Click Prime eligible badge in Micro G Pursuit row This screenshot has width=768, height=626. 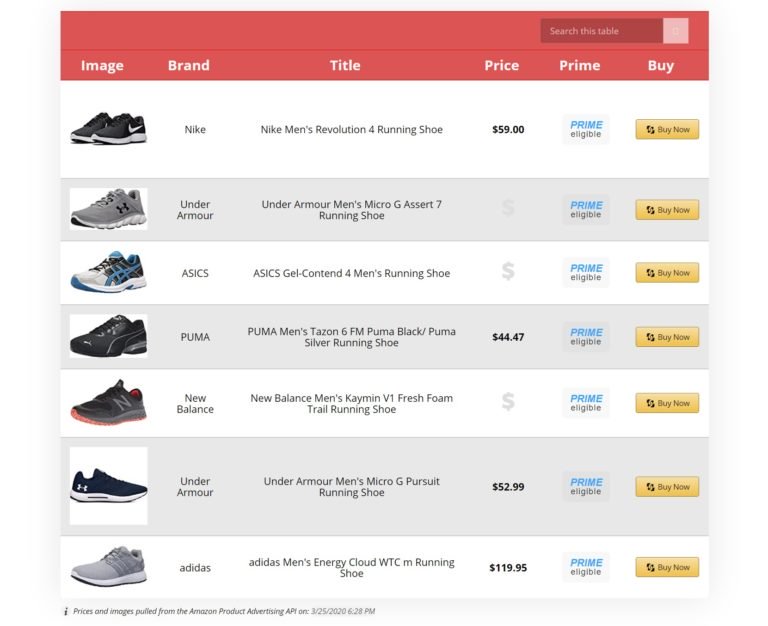(586, 487)
